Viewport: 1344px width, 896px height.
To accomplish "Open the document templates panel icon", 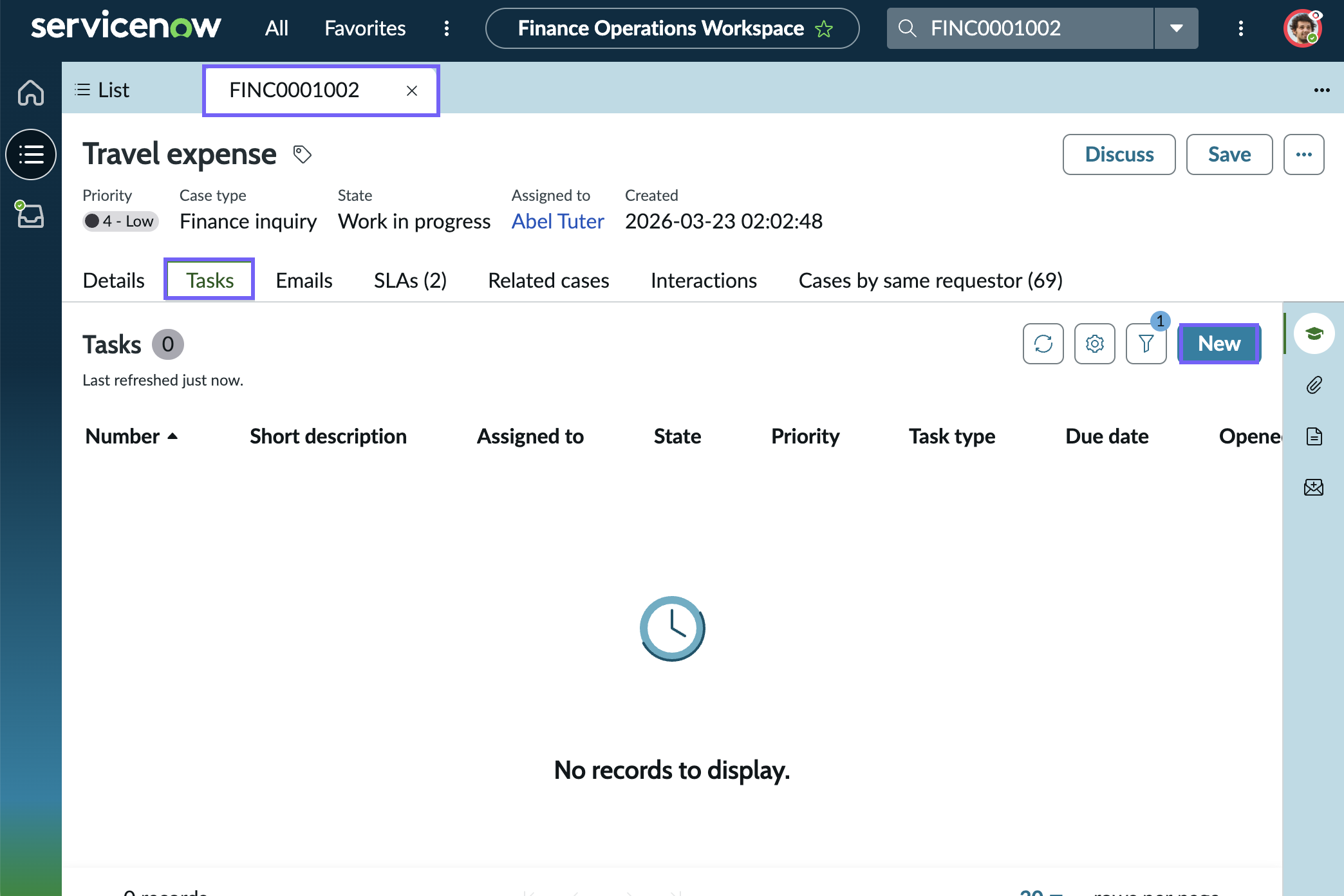I will click(1314, 436).
